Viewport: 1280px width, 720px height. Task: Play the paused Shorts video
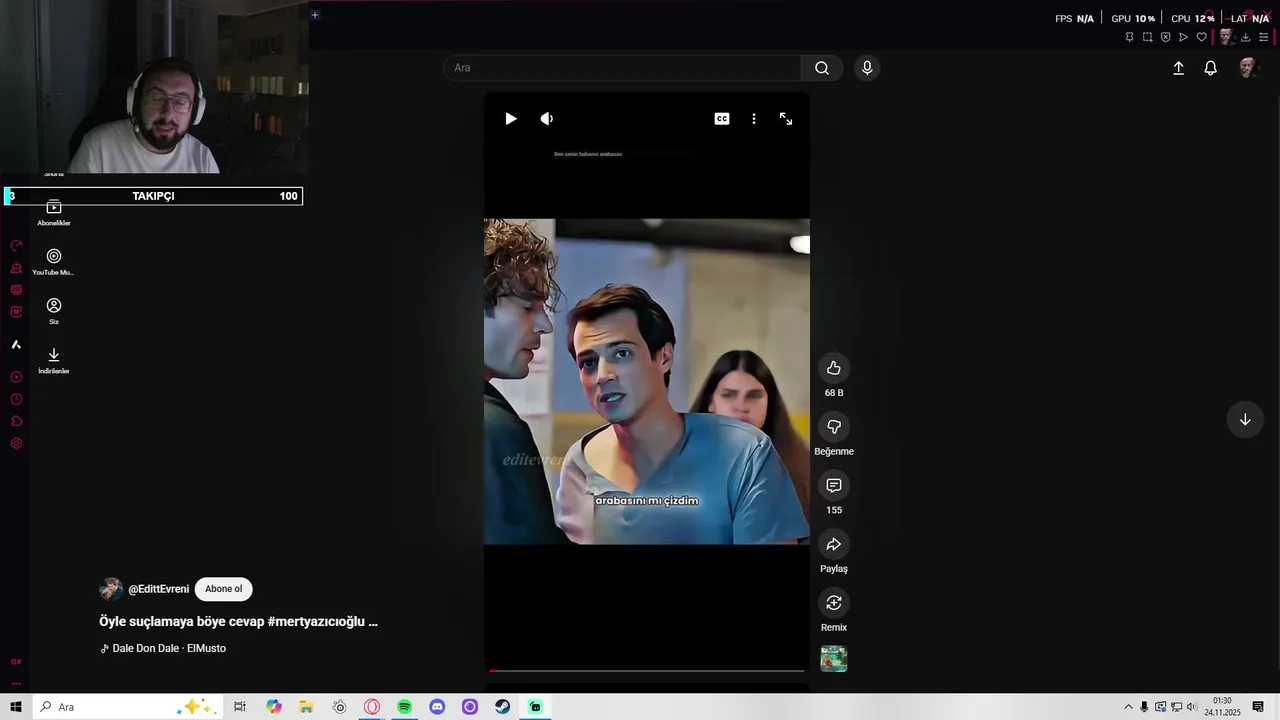pos(511,119)
